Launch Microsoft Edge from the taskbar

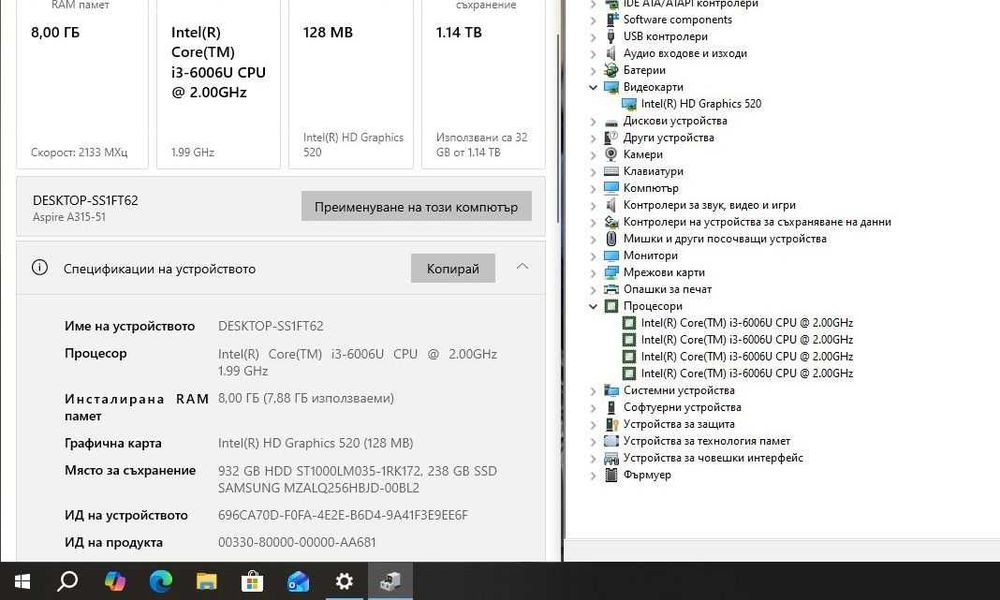coord(161,581)
